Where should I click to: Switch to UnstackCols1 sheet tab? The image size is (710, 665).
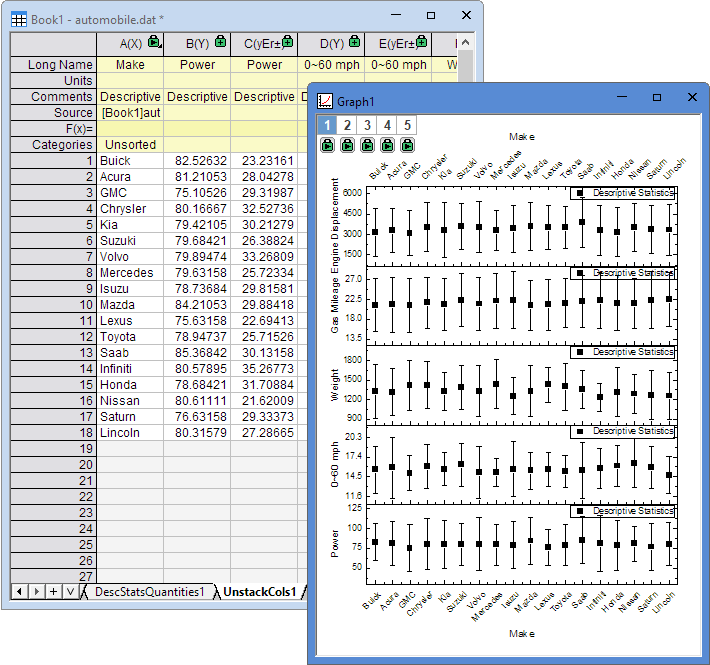point(259,592)
